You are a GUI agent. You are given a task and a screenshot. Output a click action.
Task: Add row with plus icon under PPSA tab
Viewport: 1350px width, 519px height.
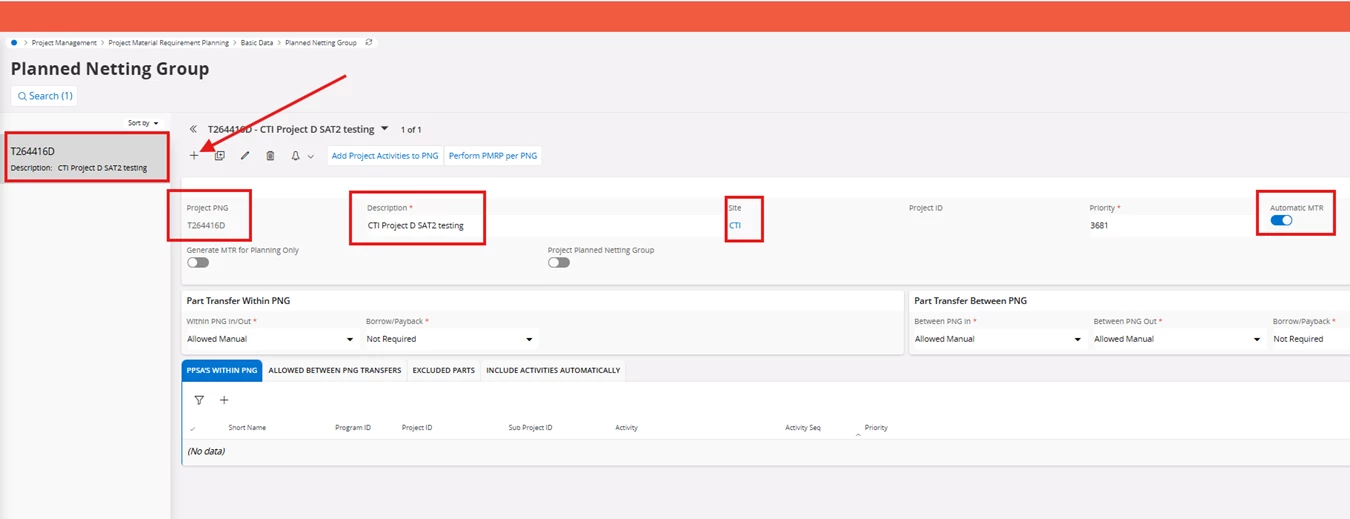[224, 400]
